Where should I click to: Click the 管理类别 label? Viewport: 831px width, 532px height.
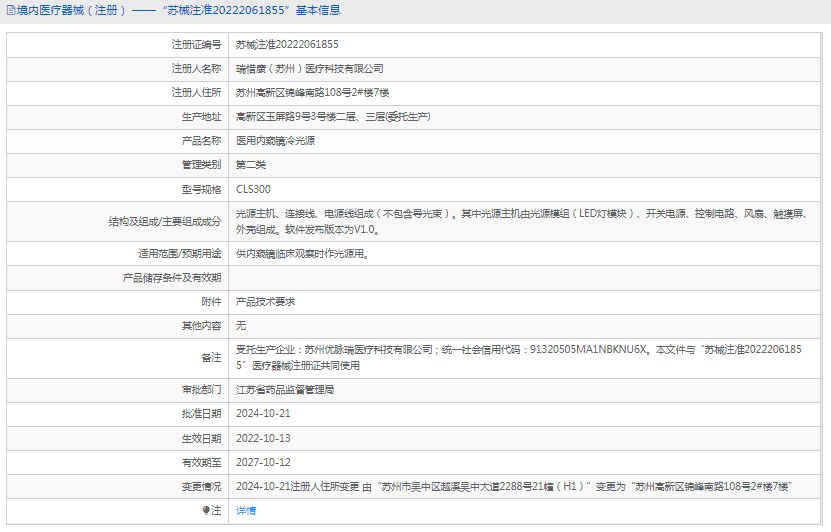[201, 165]
